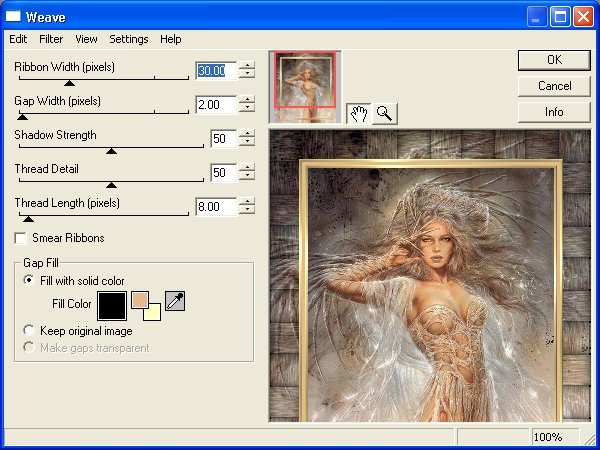This screenshot has height=450, width=600.
Task: Close the Weave window
Action: point(583,17)
